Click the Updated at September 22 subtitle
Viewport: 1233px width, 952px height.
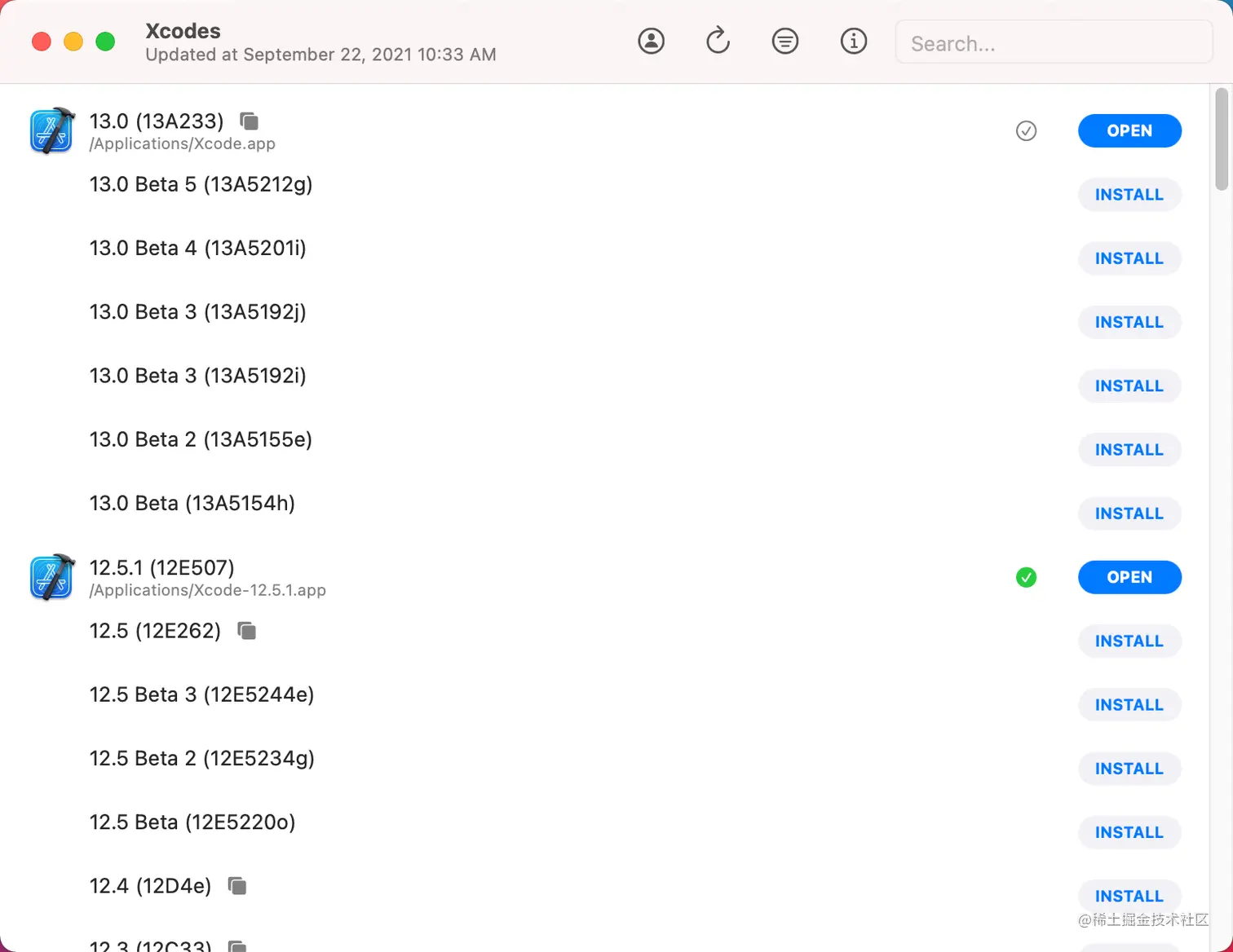(320, 55)
